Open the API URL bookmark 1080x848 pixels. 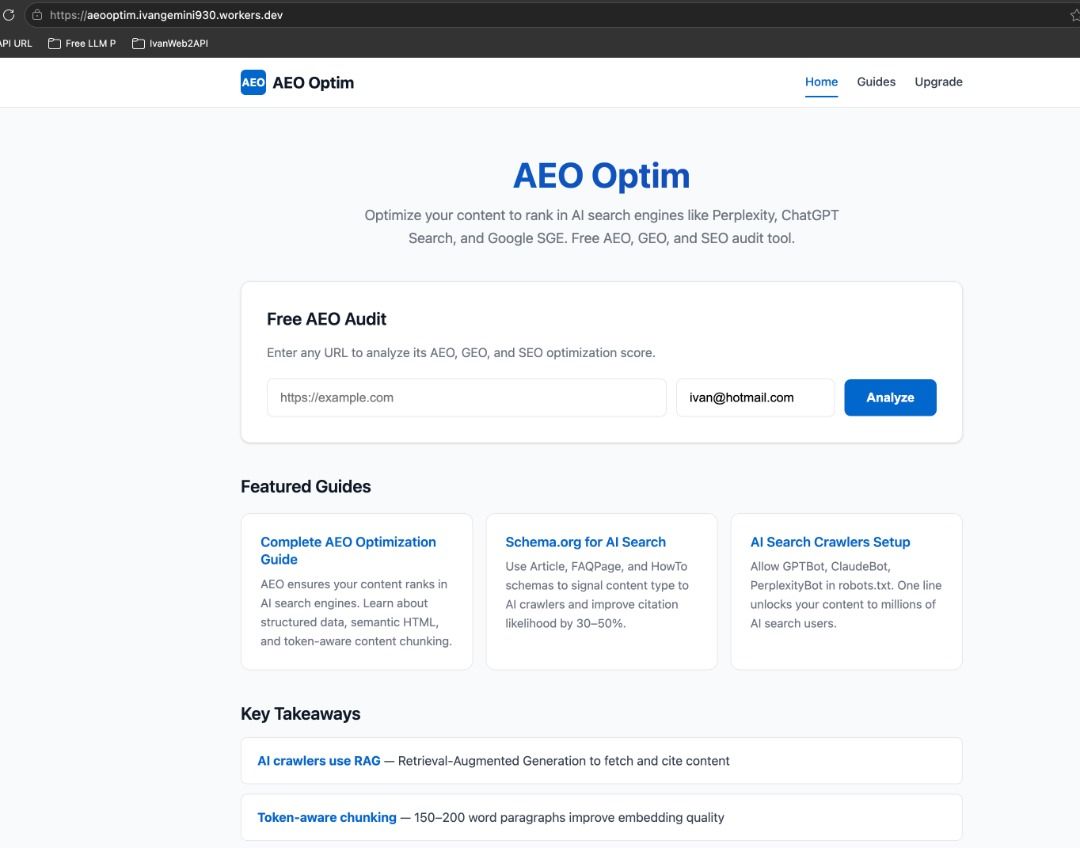(16, 43)
